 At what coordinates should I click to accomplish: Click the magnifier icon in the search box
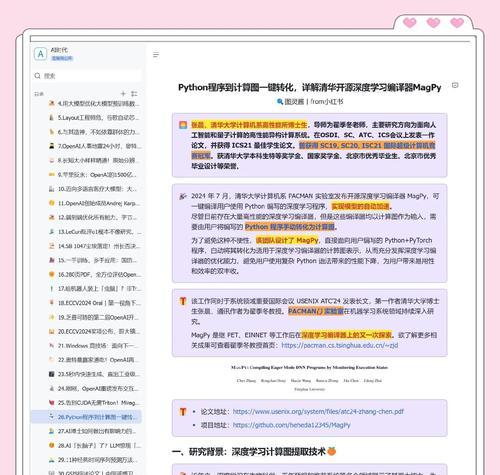(37, 76)
